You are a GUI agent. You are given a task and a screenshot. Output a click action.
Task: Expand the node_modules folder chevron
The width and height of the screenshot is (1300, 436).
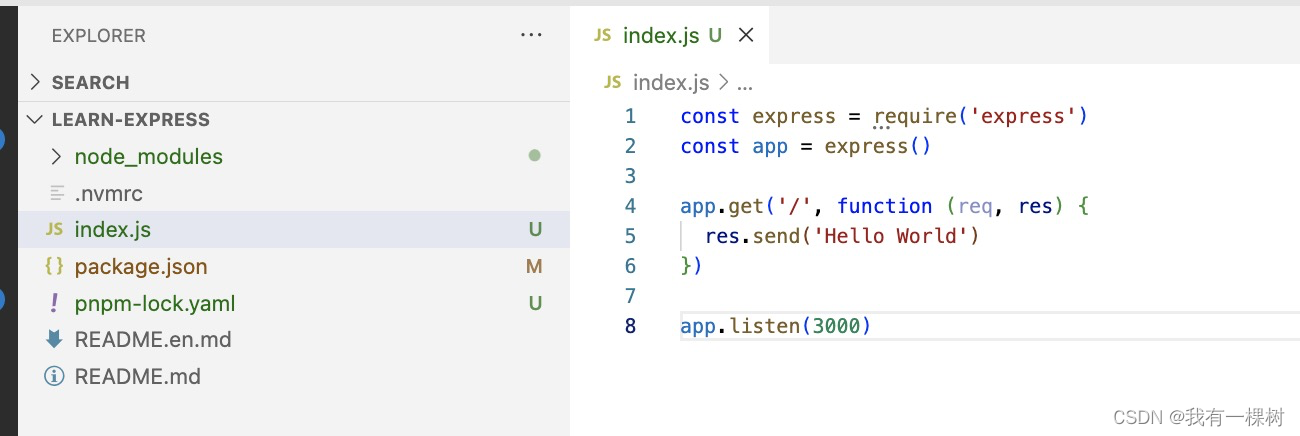point(56,156)
